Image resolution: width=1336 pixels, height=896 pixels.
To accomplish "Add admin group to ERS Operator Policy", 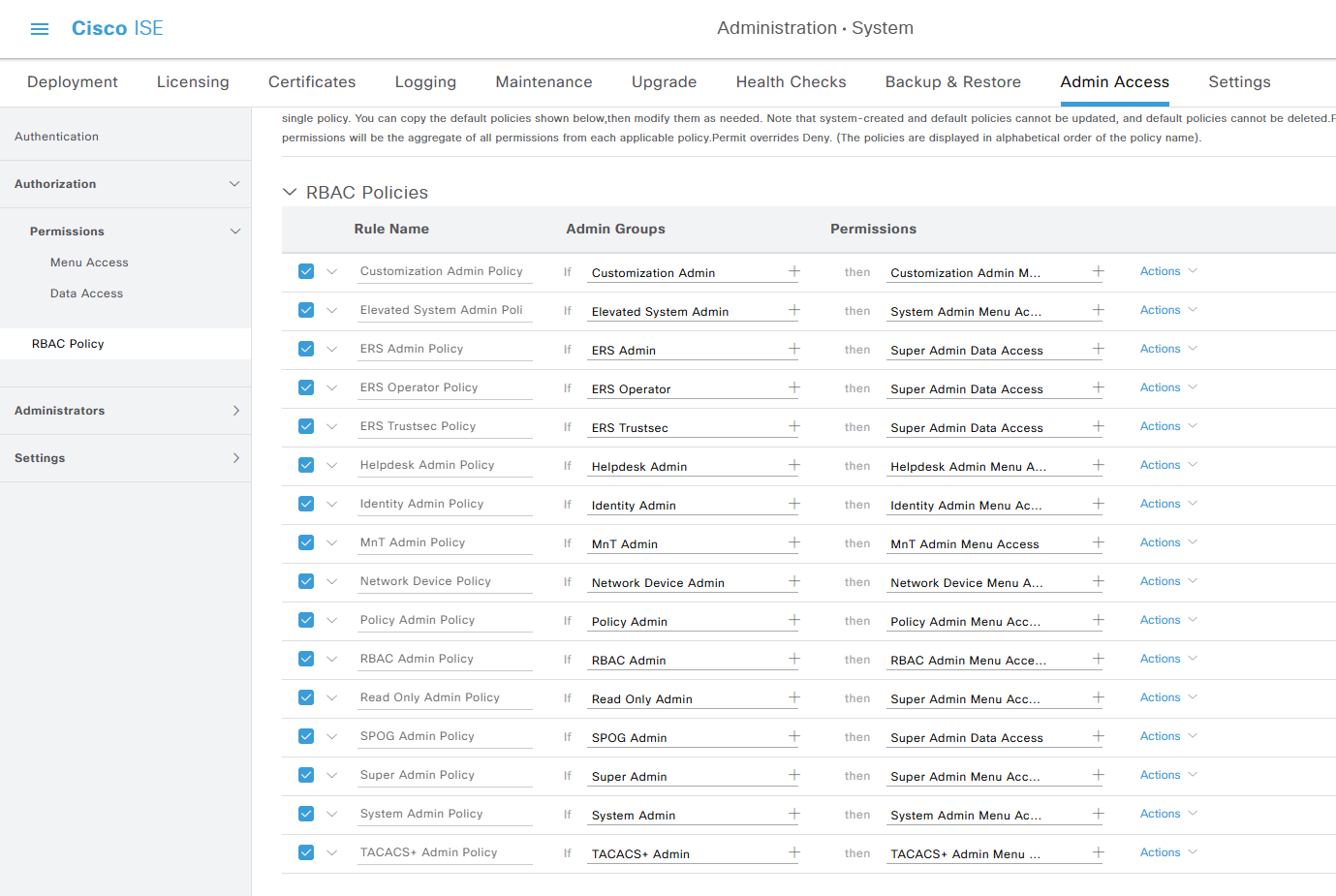I will [794, 387].
